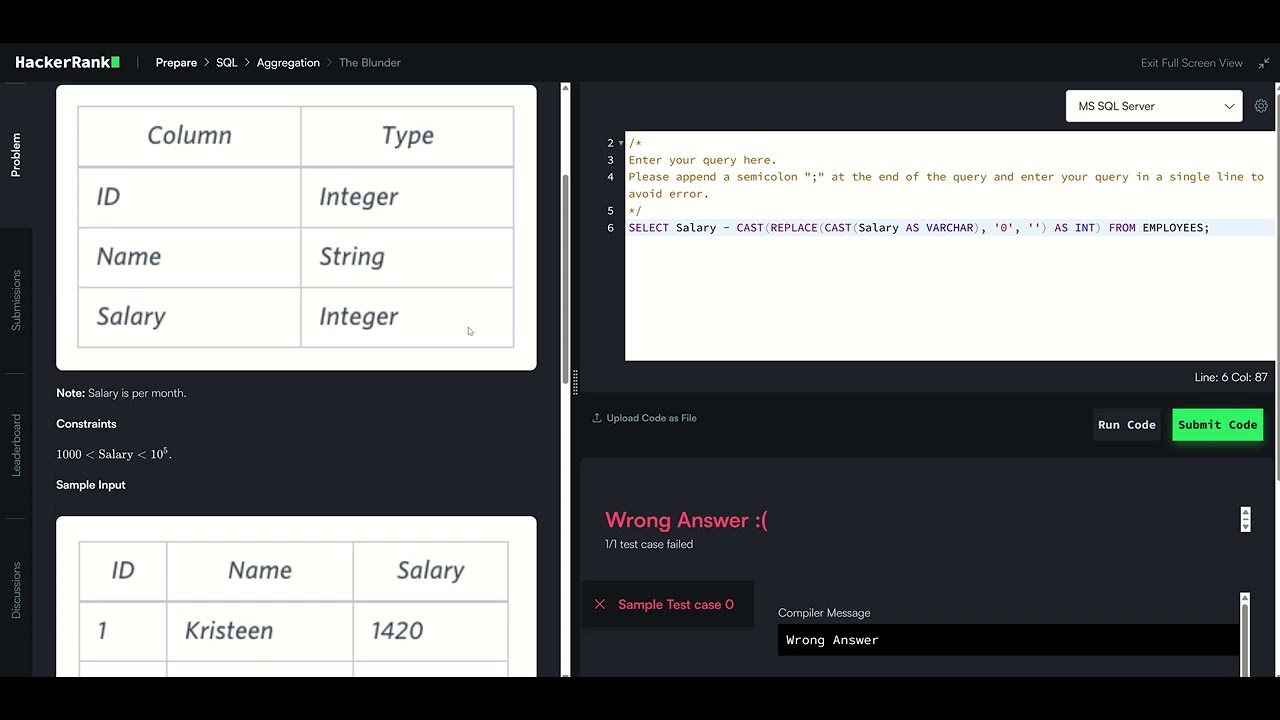
Task: Click the 1000 < Salary < 10^5 constraint
Action: coord(114,454)
